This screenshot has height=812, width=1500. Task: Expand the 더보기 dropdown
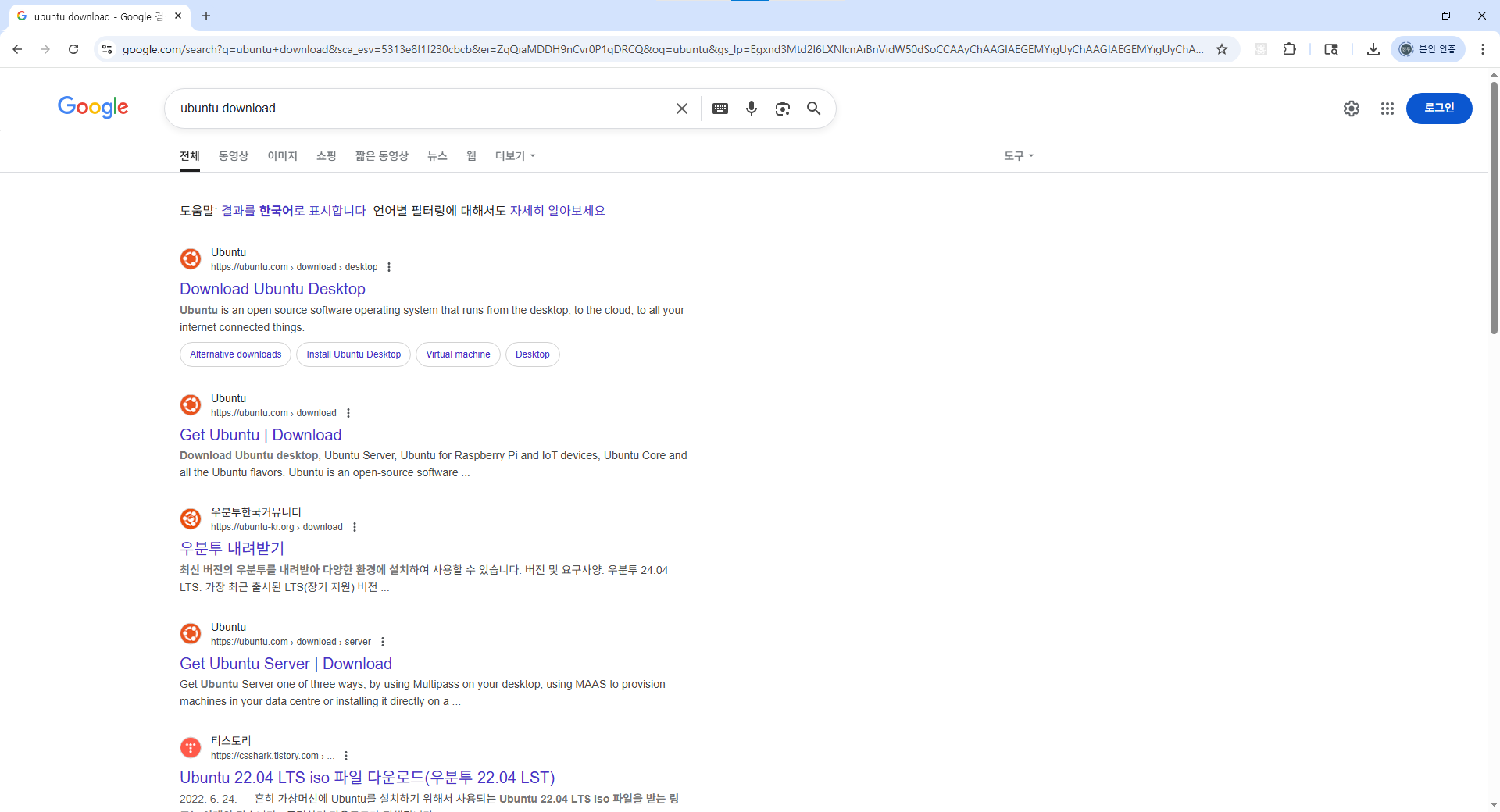click(515, 156)
